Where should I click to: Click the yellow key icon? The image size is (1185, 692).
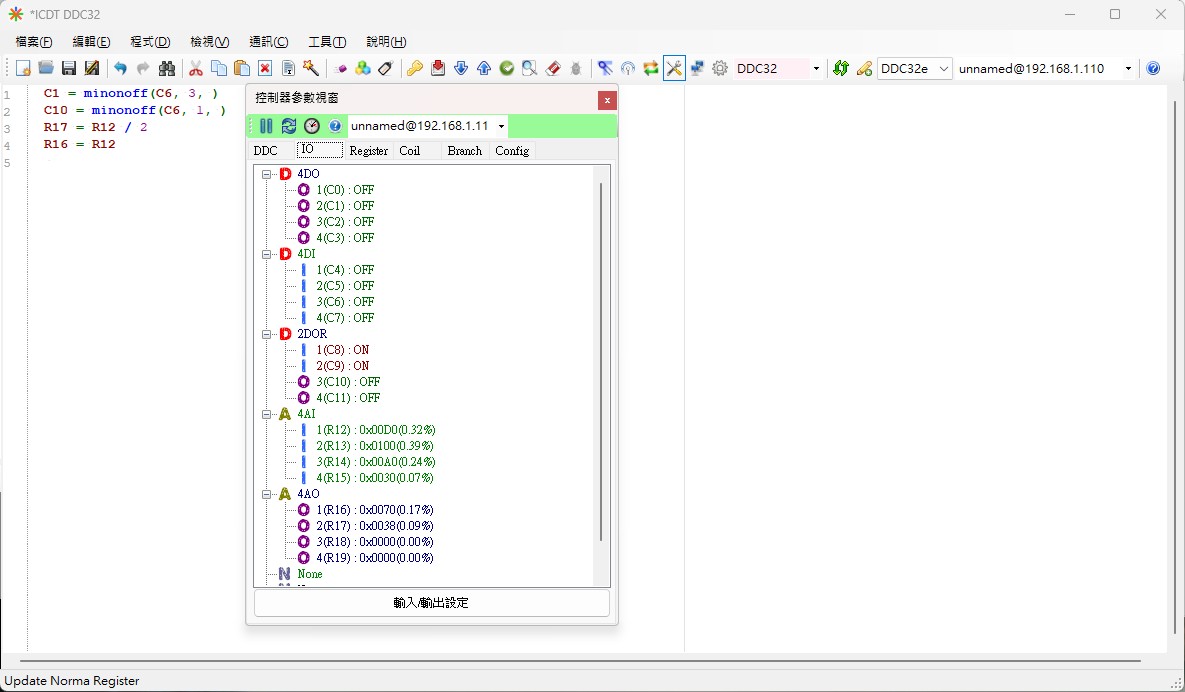pos(414,68)
